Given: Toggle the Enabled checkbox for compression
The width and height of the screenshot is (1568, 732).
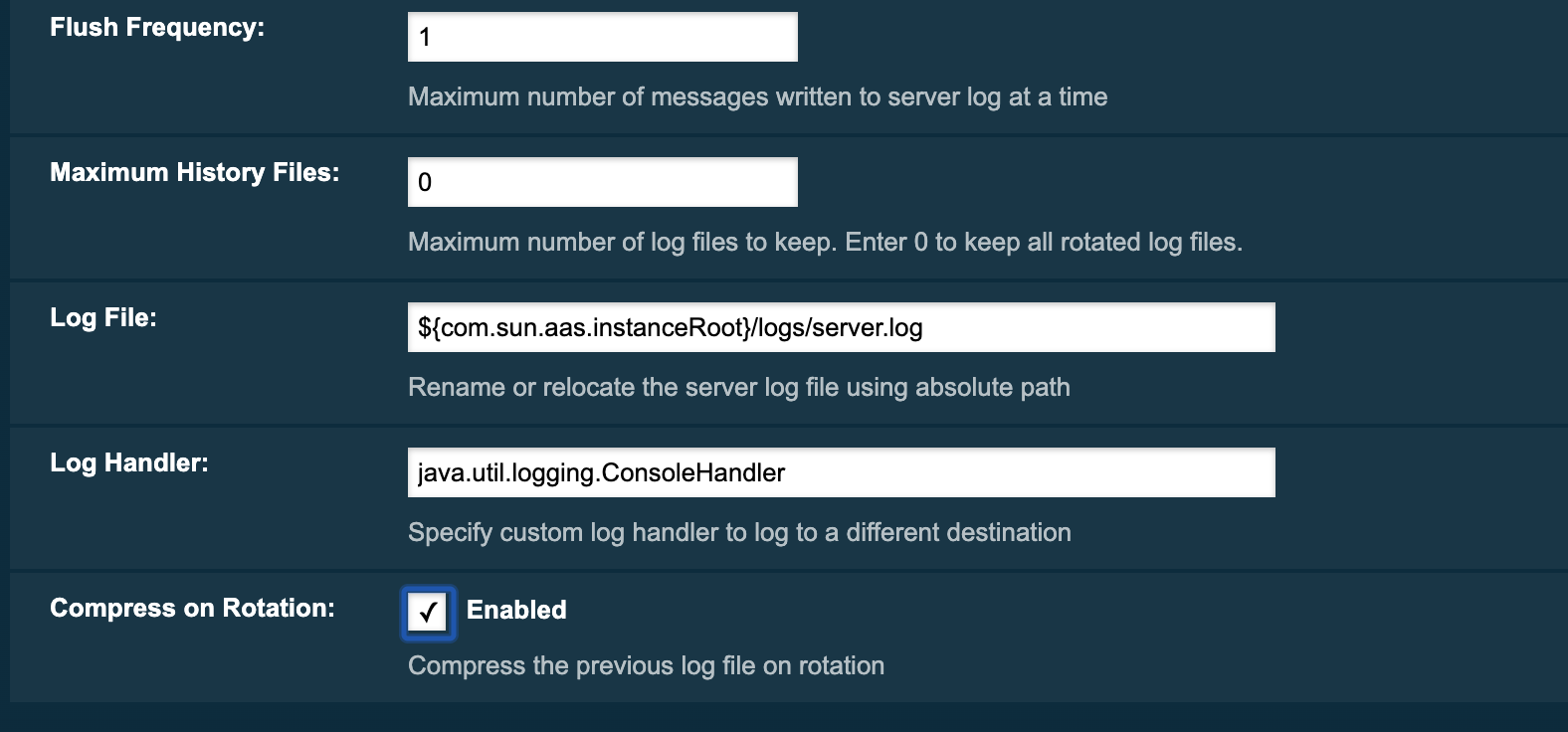Looking at the screenshot, I should point(428,614).
